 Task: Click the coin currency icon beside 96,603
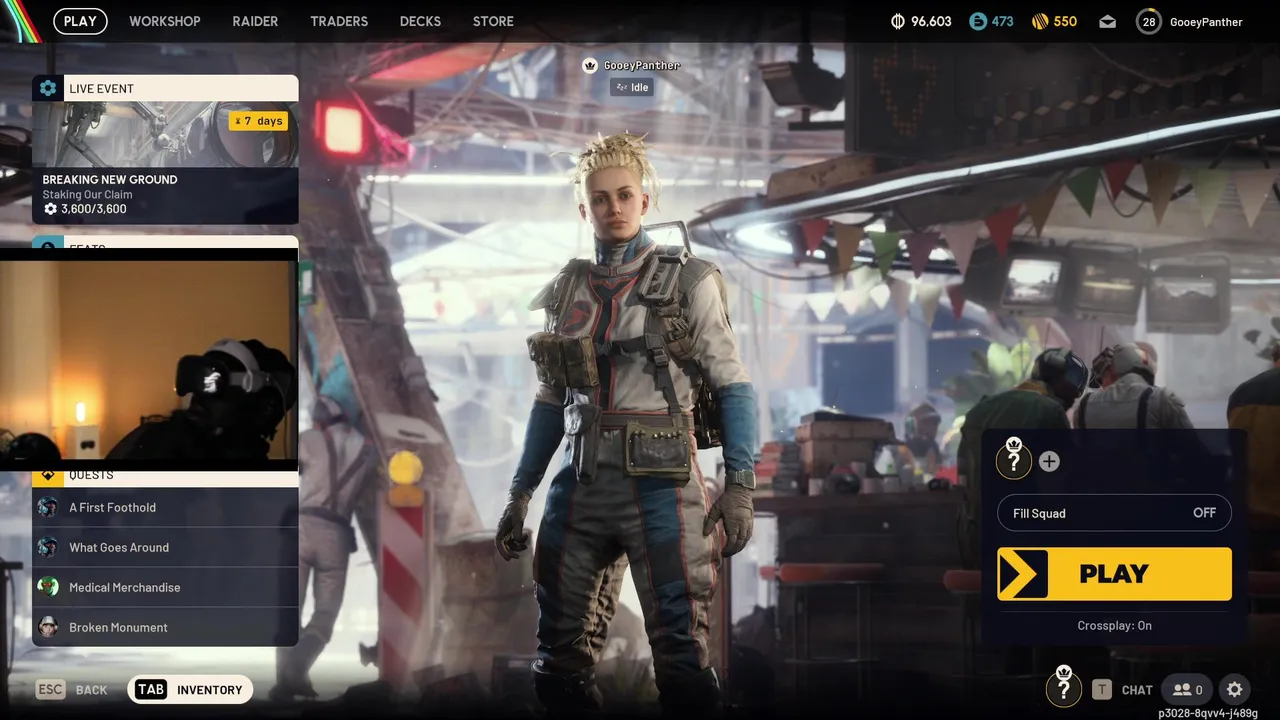[x=898, y=21]
